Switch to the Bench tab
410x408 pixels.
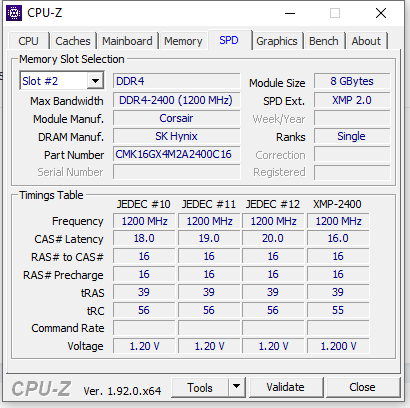pyautogui.click(x=324, y=41)
